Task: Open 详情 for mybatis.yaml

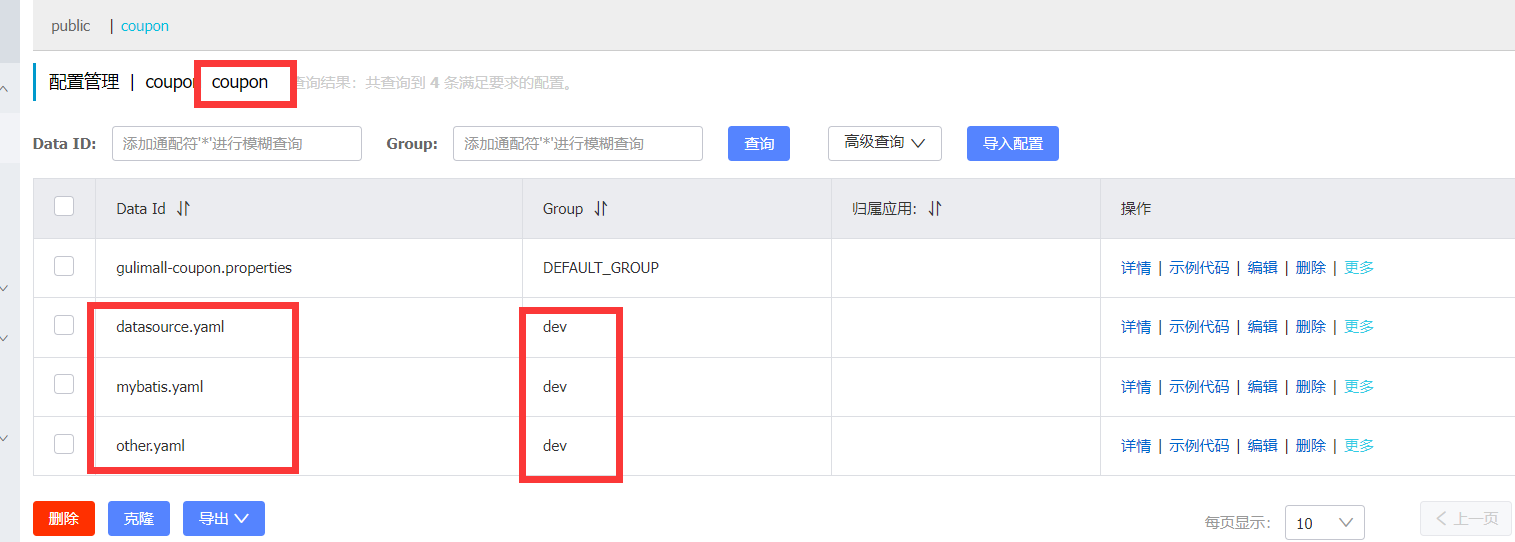Action: click(1136, 387)
